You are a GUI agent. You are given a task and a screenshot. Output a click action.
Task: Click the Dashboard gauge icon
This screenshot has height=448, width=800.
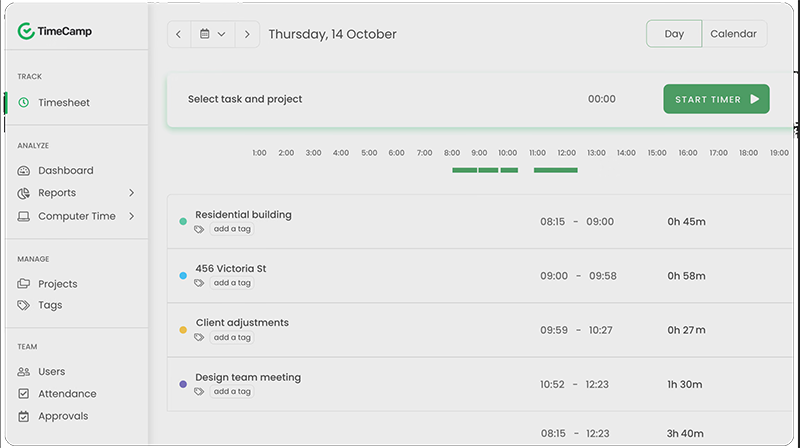[x=24, y=171]
